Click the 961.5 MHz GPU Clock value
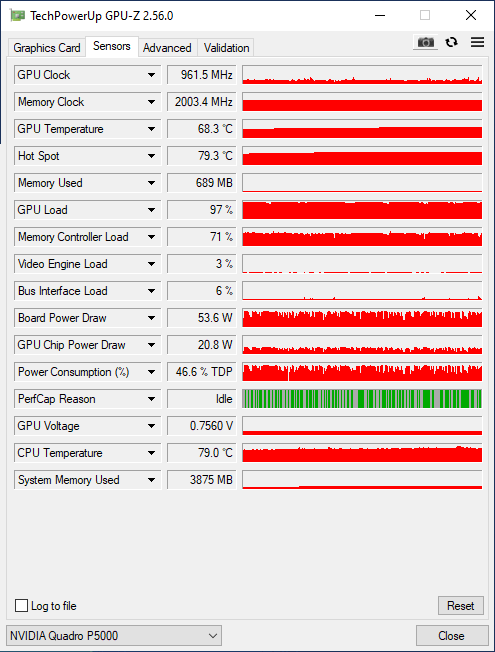 tap(202, 75)
